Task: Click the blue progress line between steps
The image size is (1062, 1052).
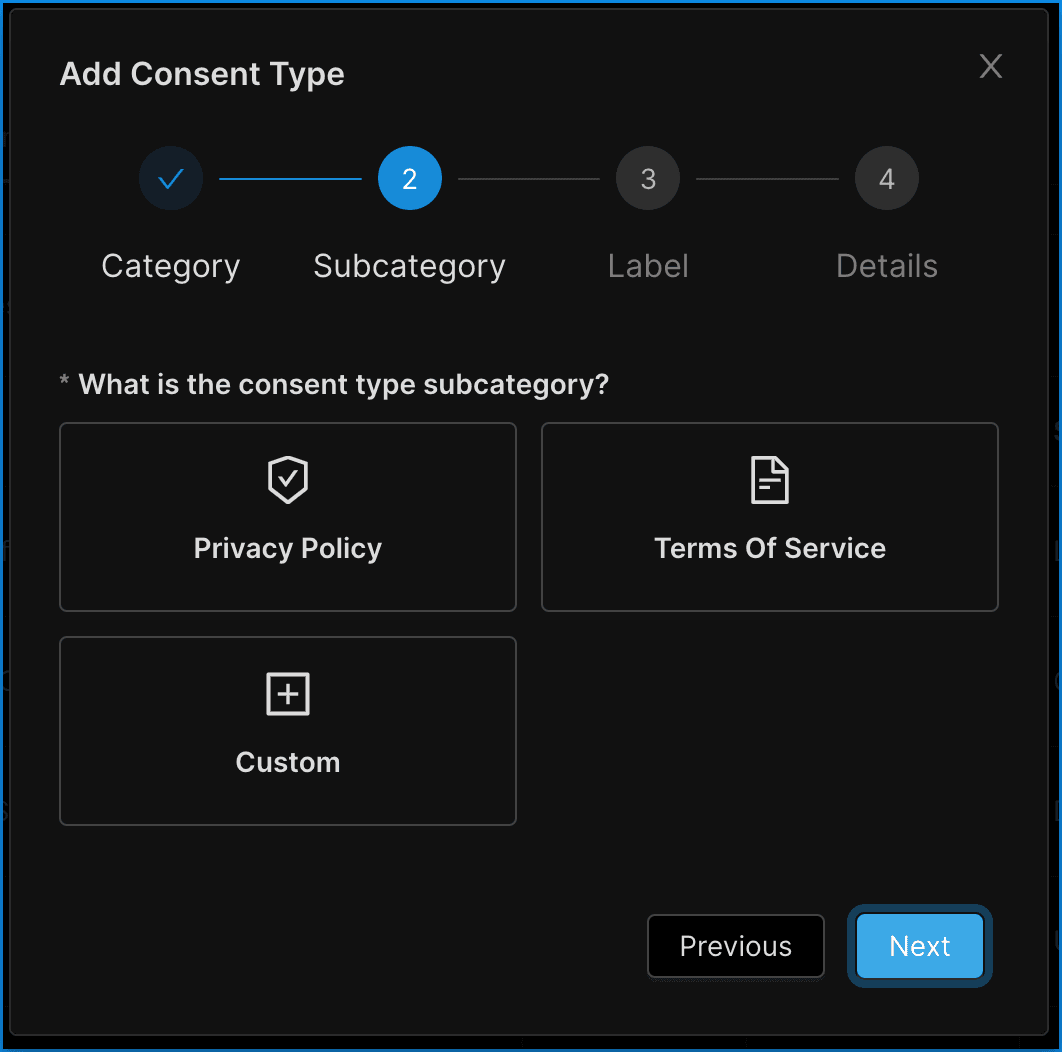Action: click(290, 179)
